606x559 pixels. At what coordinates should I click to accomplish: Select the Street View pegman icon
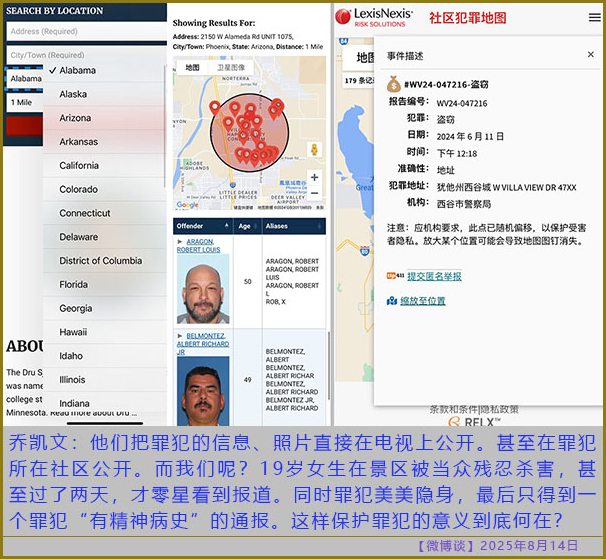coord(315,149)
